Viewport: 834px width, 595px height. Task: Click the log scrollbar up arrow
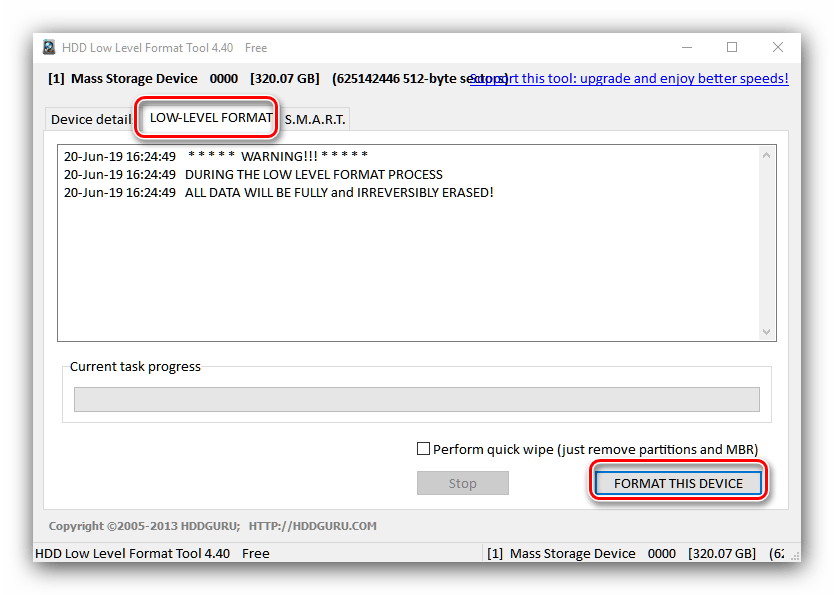(x=767, y=155)
